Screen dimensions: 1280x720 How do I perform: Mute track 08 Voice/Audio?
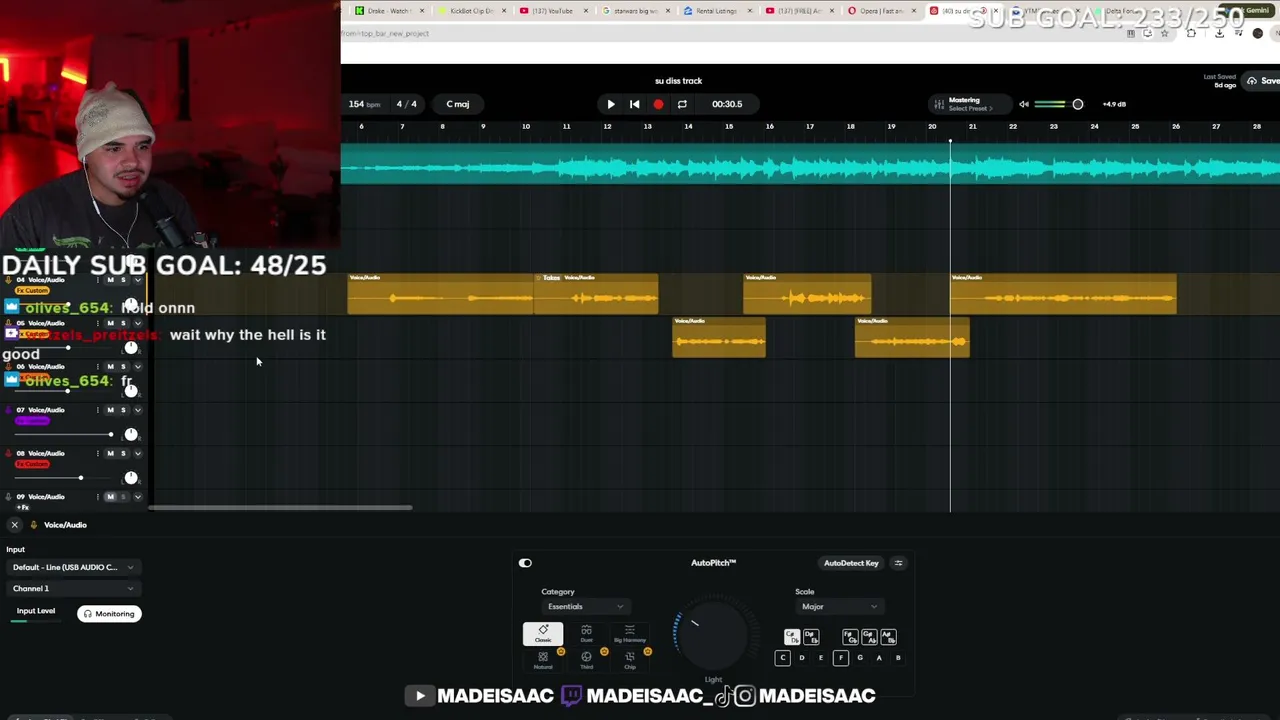[110, 453]
